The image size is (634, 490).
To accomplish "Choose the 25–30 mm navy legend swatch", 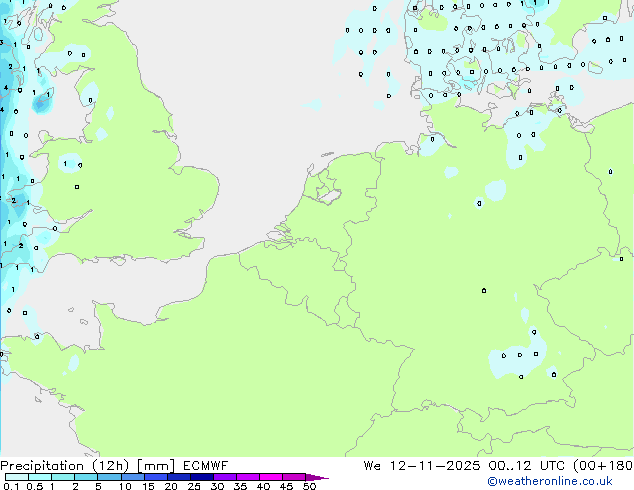I will coord(202,477).
